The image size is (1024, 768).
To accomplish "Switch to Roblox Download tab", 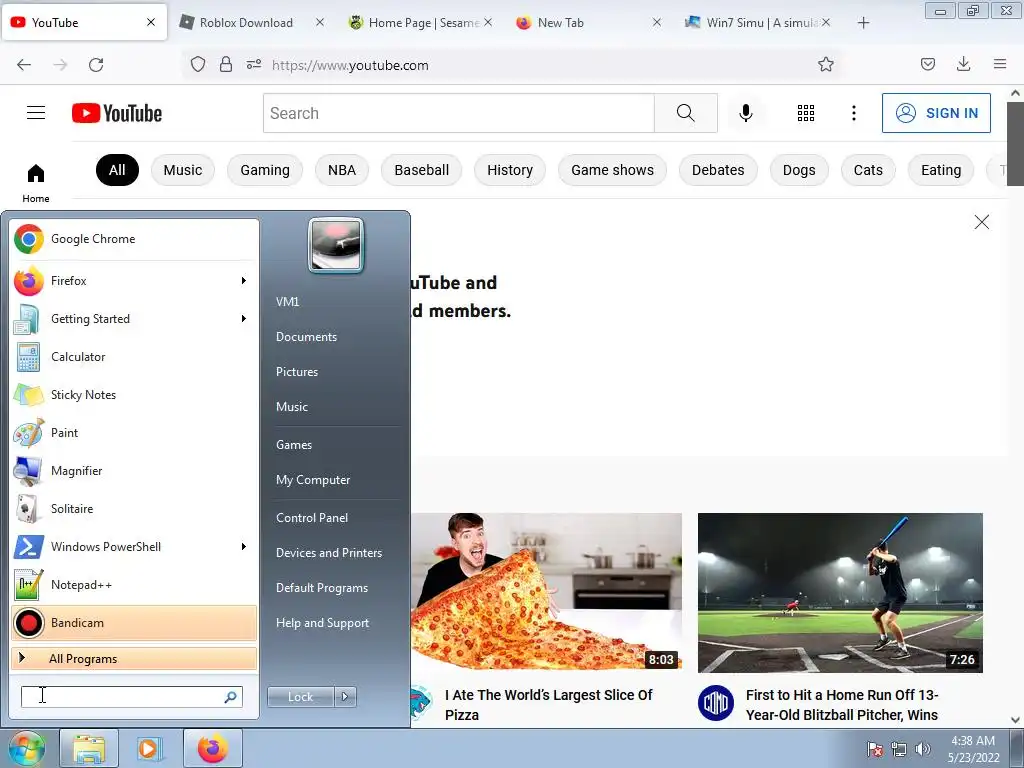I will (x=253, y=23).
